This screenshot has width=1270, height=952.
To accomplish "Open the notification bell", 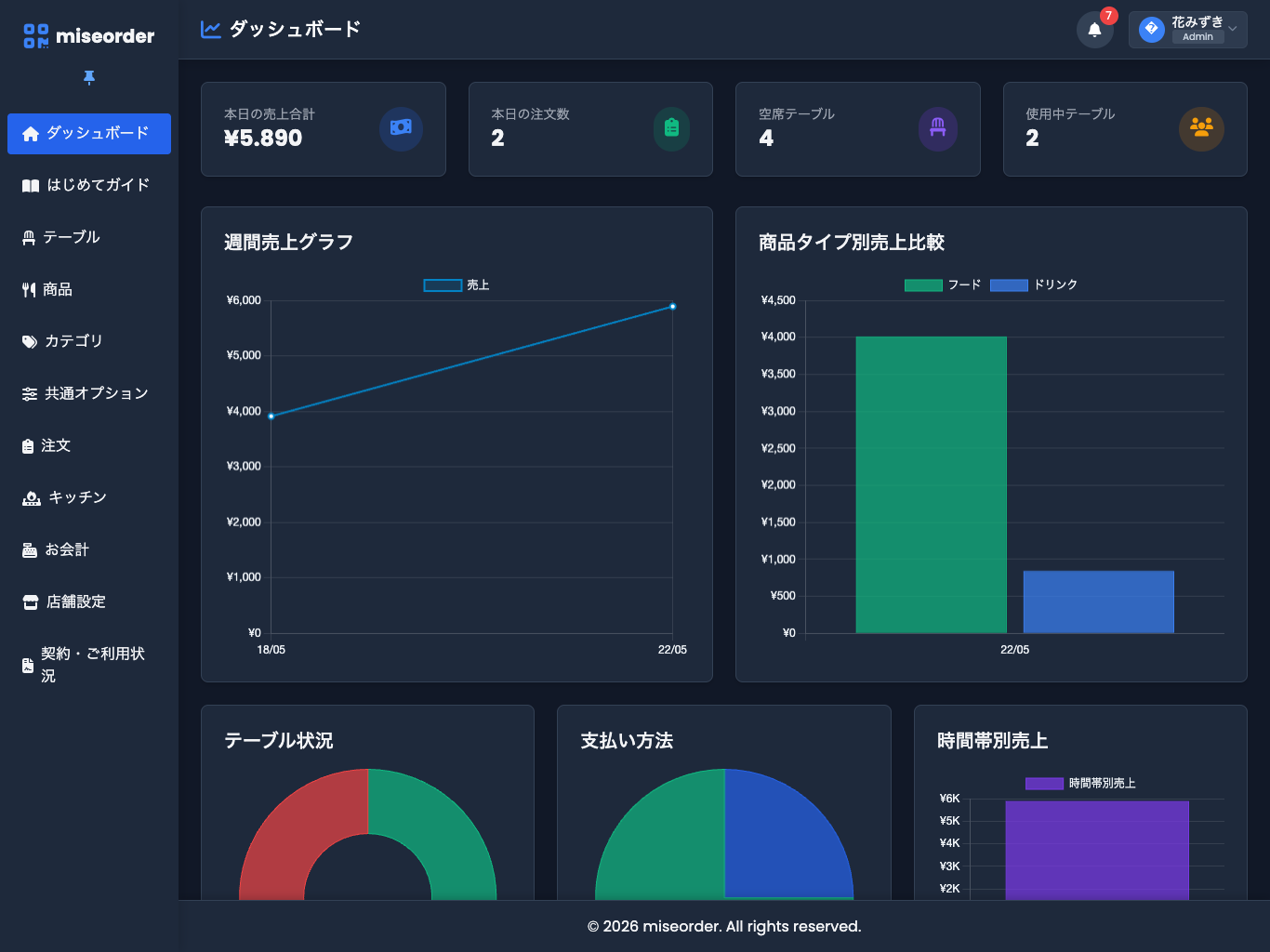I will [x=1095, y=30].
